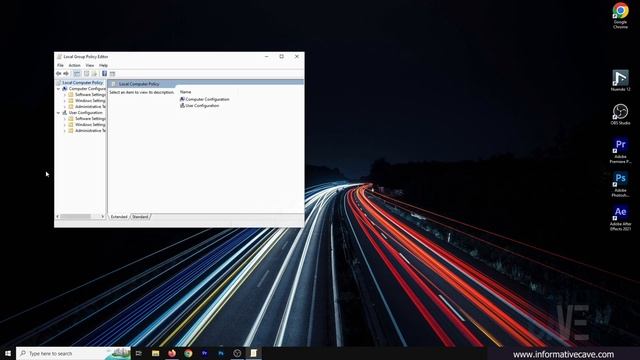
Task: Close the Local Group Policy Editor window
Action: click(297, 56)
